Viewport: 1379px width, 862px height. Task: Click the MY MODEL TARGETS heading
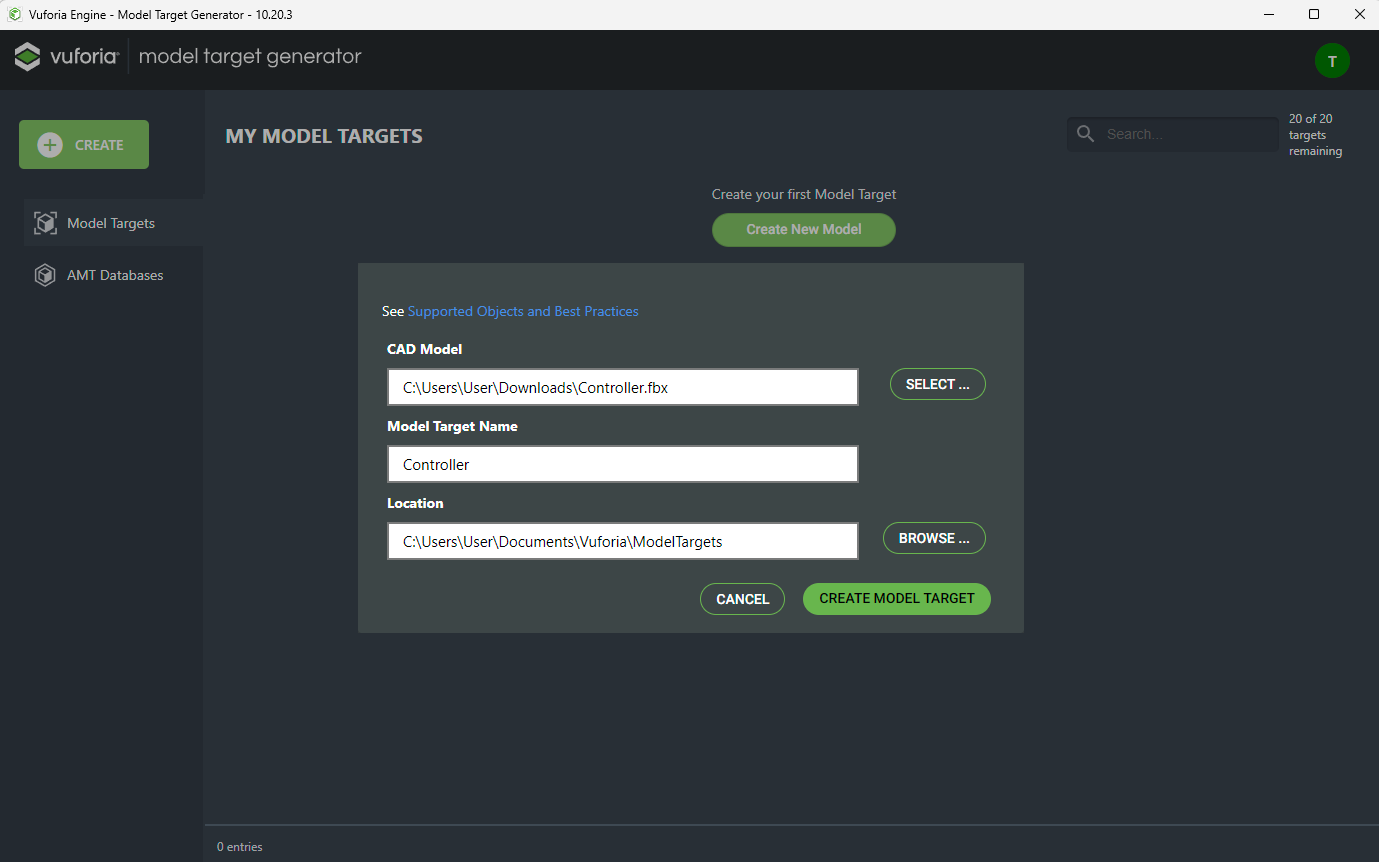click(x=324, y=136)
